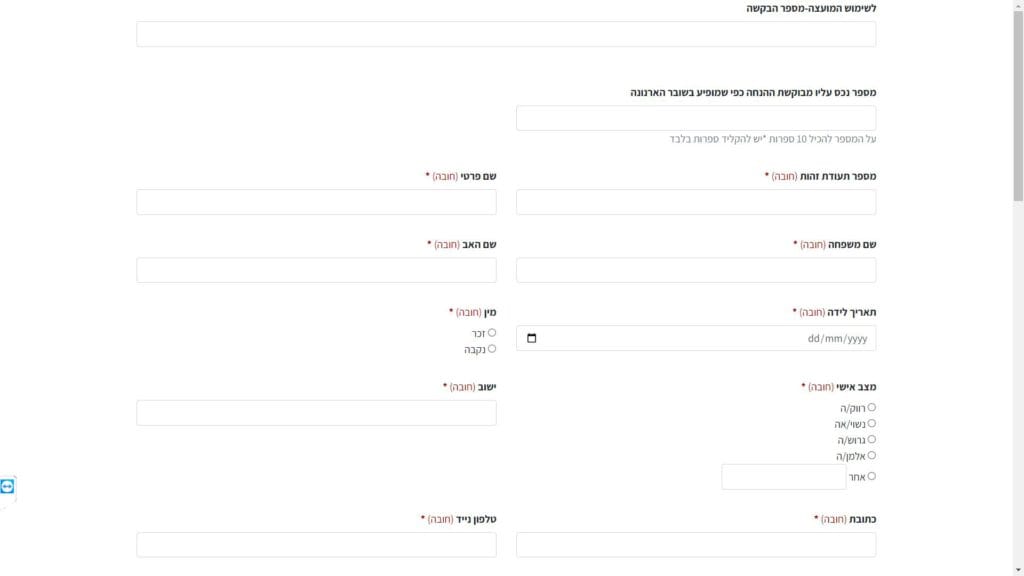Choose רווק/ה marital status option

[x=872, y=407]
